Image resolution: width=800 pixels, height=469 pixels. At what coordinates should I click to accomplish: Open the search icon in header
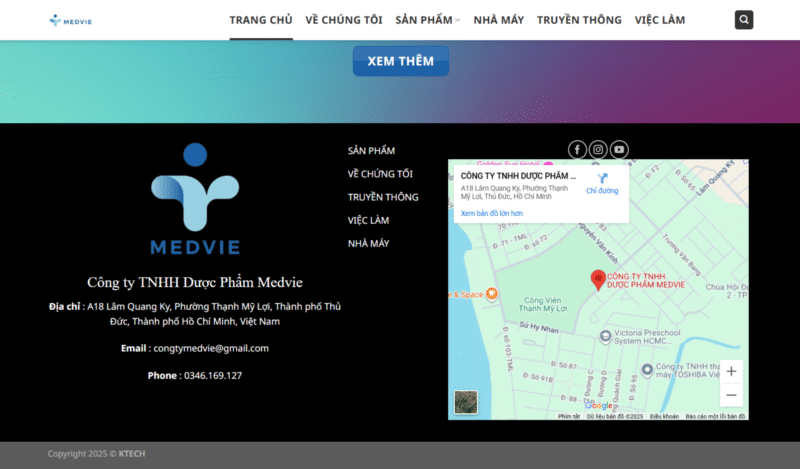click(x=744, y=20)
